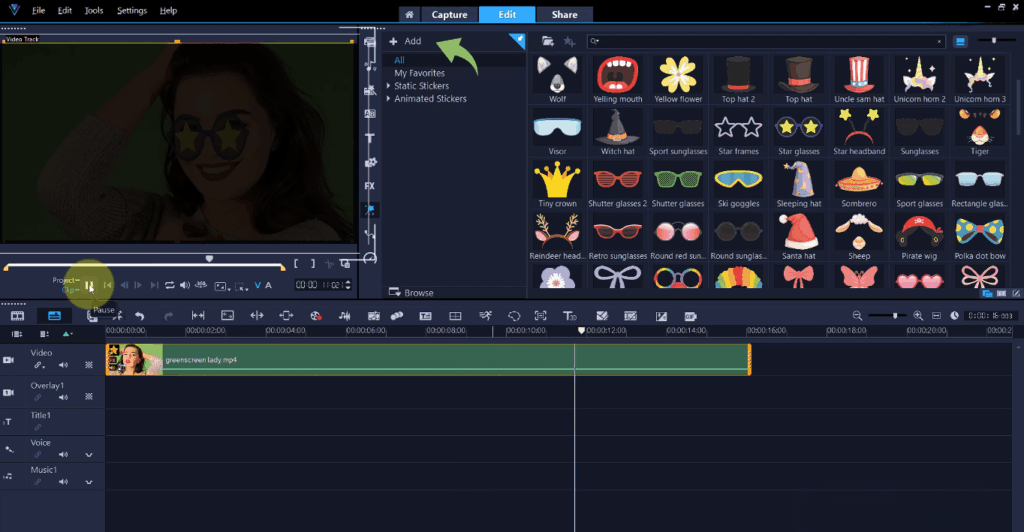The height and width of the screenshot is (532, 1024).
Task: Click the Browse button in library
Action: 411,292
